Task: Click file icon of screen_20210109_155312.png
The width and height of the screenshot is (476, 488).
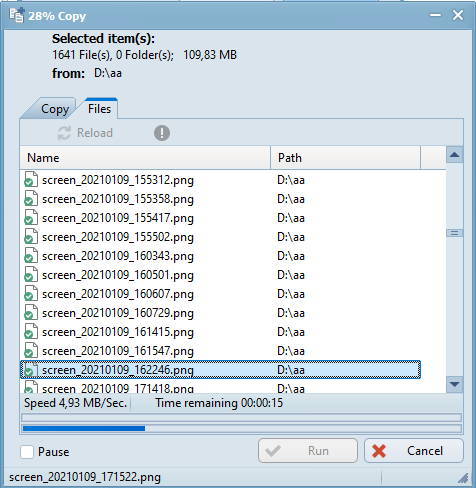Action: pyautogui.click(x=31, y=179)
